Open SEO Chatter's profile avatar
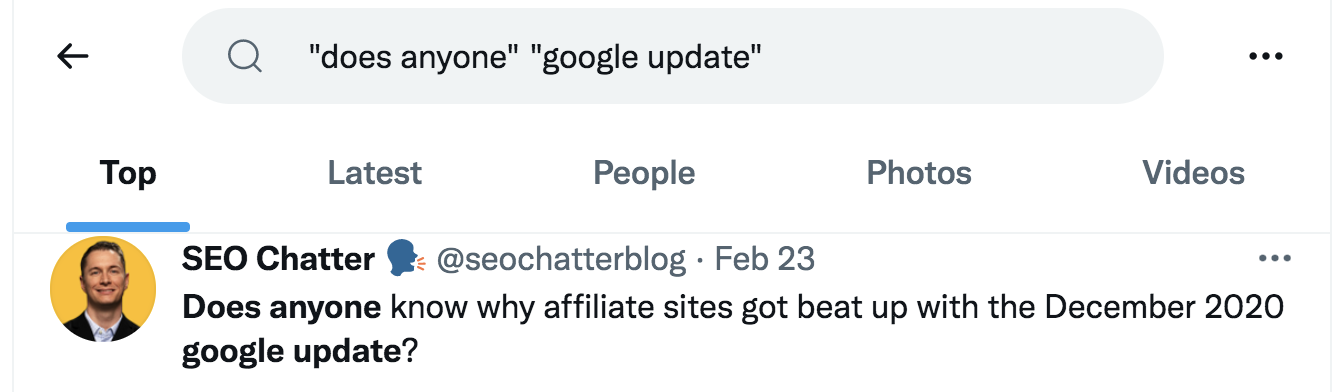Viewport: 1342px width, 392px height. (103, 289)
